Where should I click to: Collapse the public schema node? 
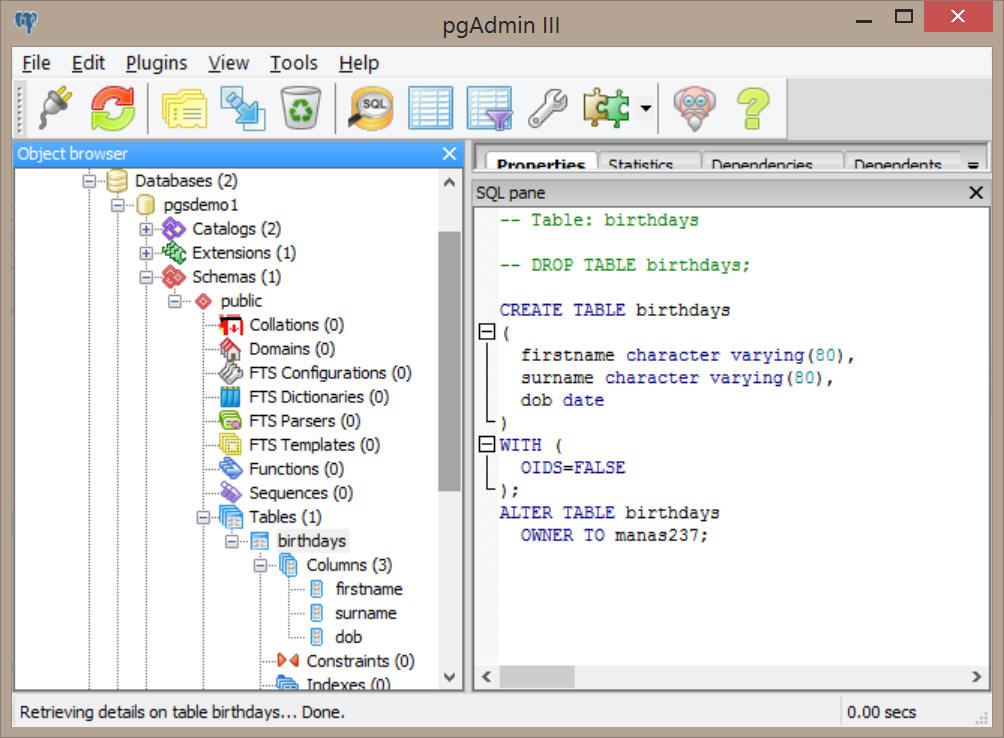[175, 301]
